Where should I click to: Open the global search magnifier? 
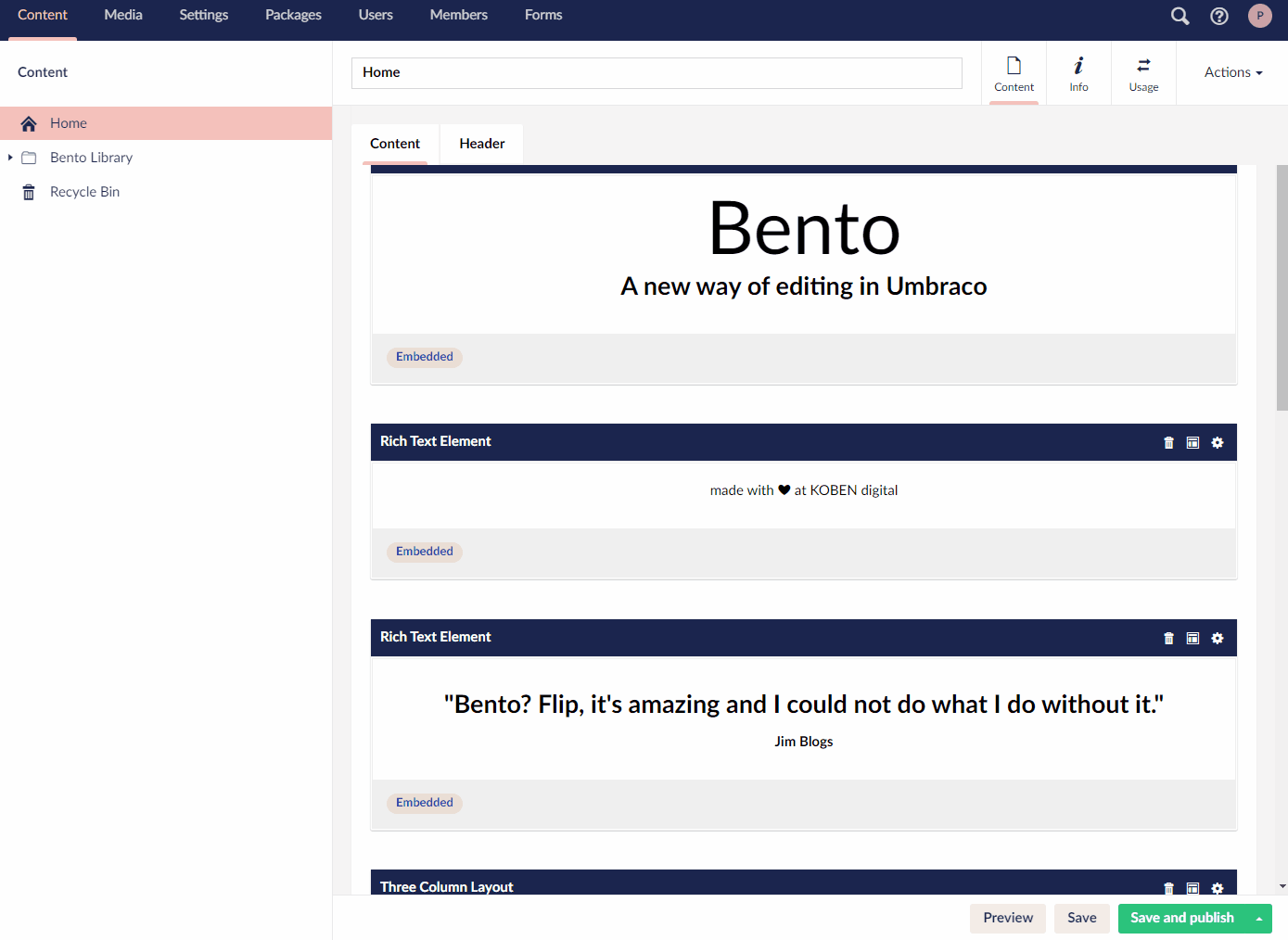pos(1180,16)
